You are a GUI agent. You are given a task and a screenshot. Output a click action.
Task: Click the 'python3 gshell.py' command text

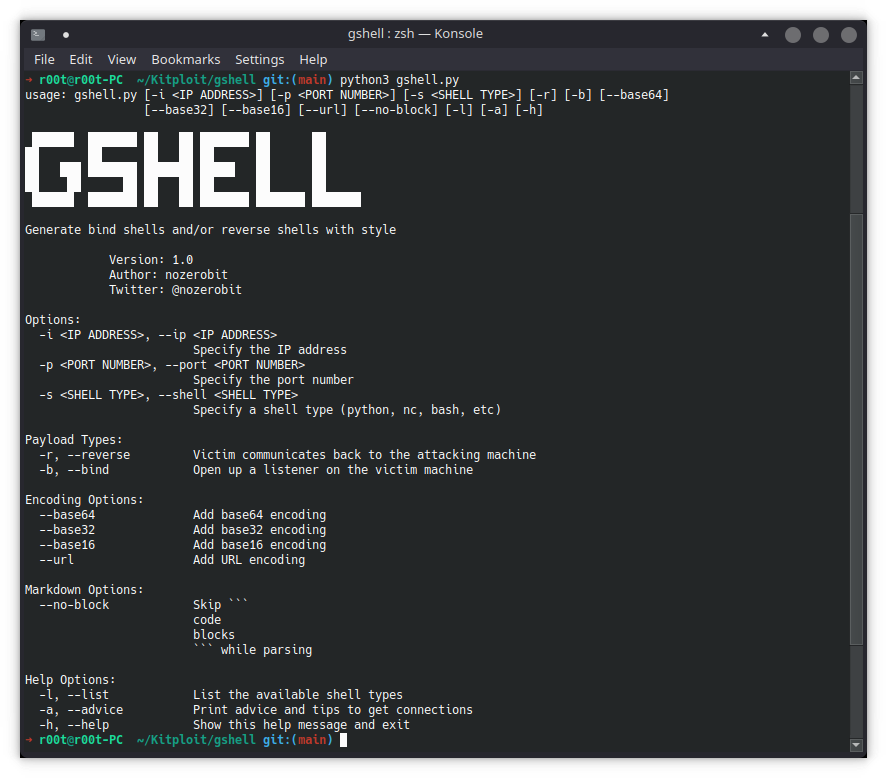pyautogui.click(x=399, y=80)
